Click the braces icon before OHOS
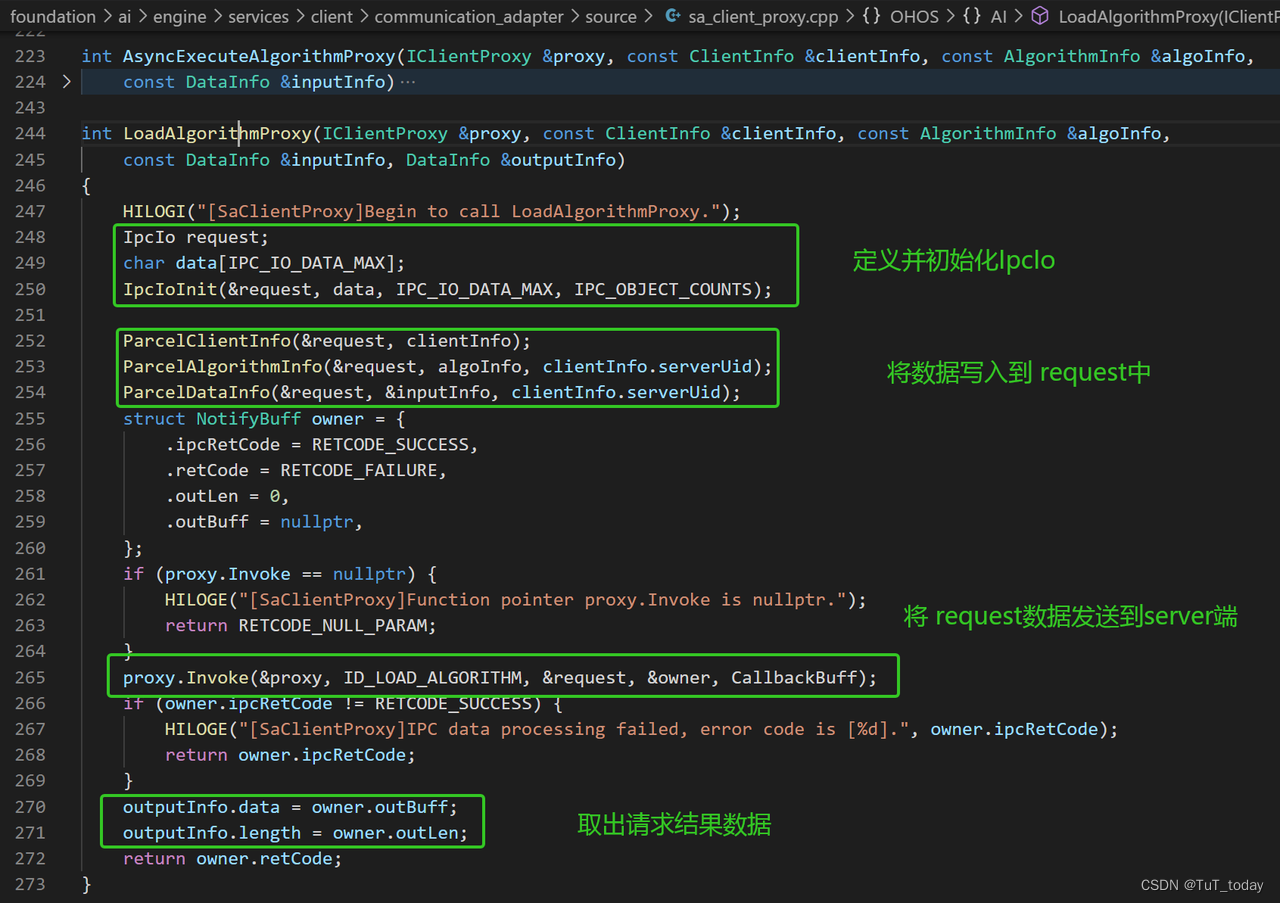 coord(871,16)
